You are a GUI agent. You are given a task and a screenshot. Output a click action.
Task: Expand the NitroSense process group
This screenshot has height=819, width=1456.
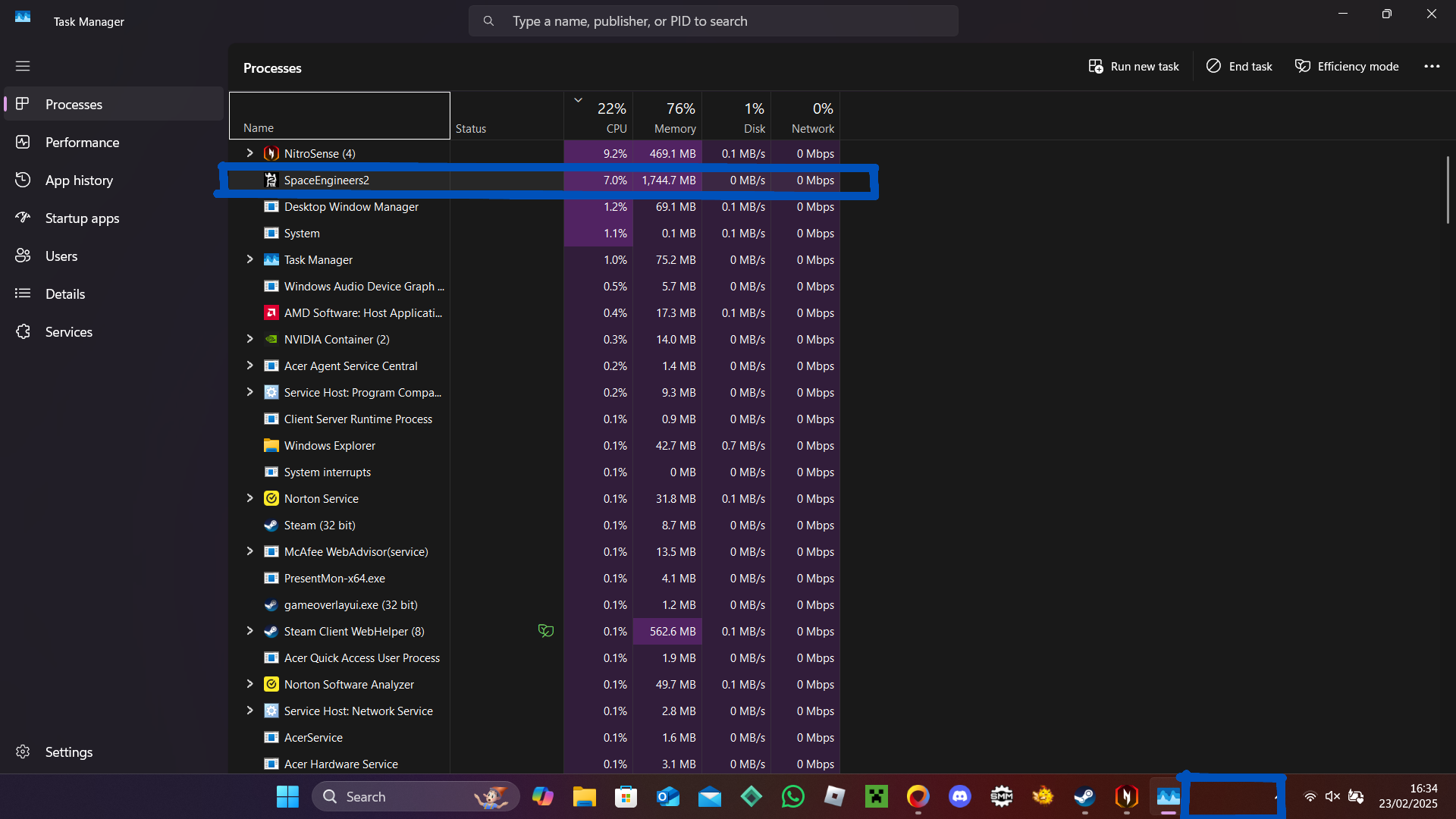coord(249,153)
